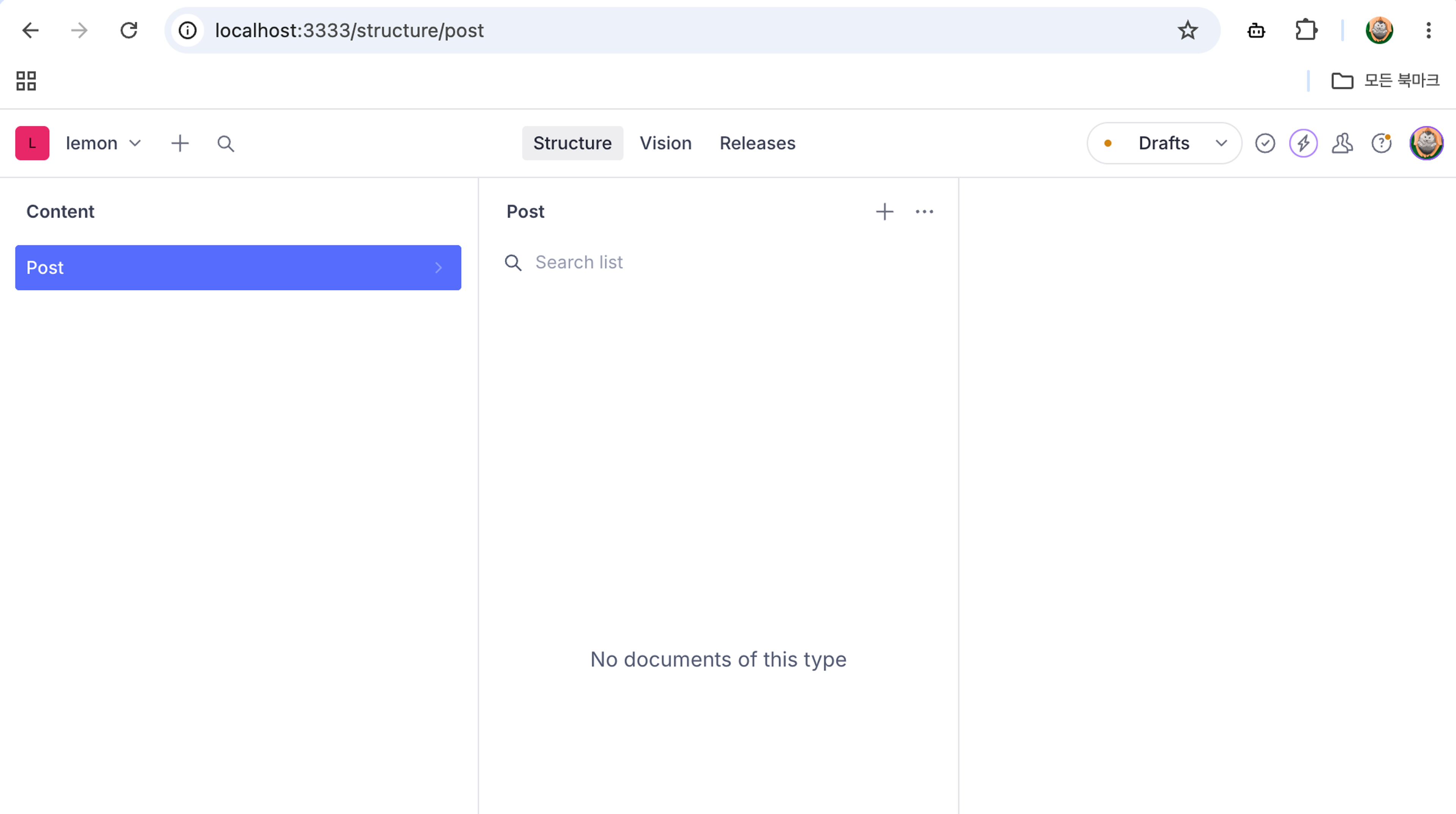Image resolution: width=1456 pixels, height=814 pixels.
Task: Open Post pane three-dots menu
Action: click(x=924, y=212)
